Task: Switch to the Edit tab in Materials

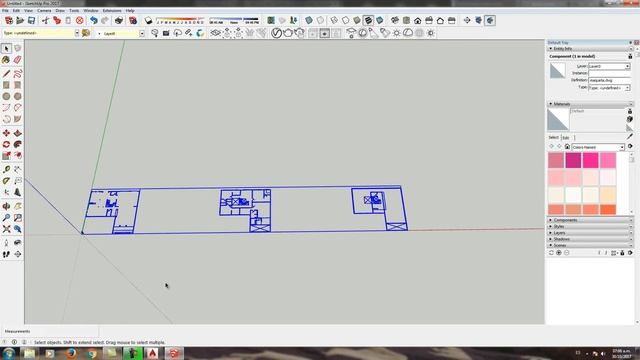Action: [x=566, y=138]
